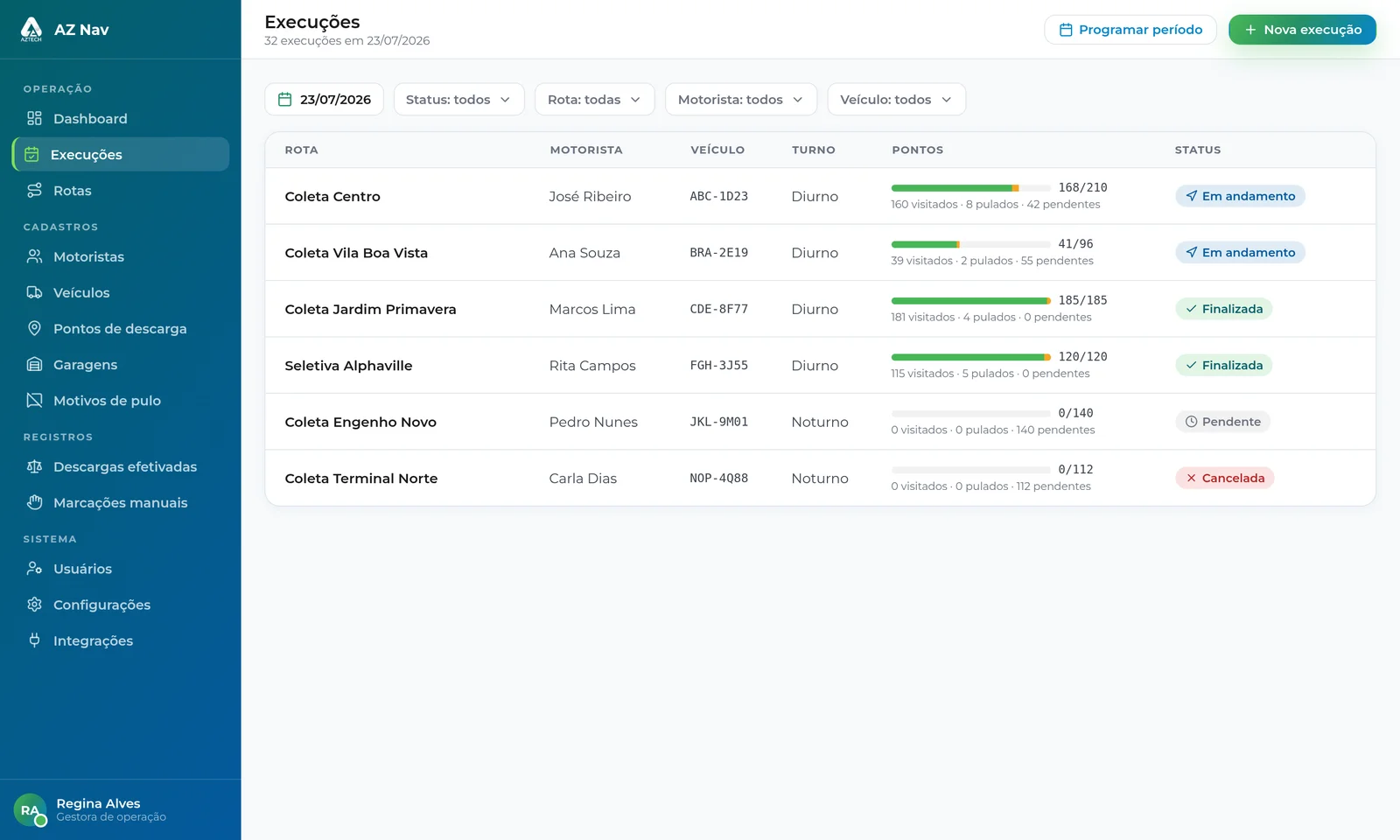Click the MOTORISTA column header
Image resolution: width=1400 pixels, height=840 pixels.
(586, 150)
